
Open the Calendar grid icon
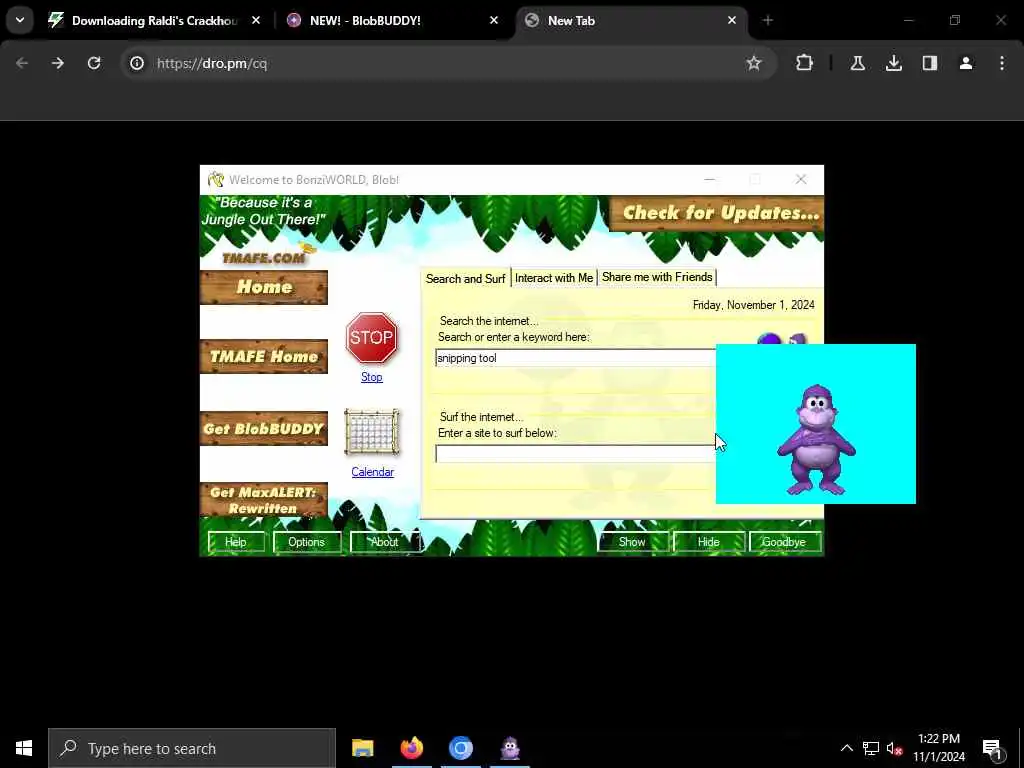click(372, 432)
